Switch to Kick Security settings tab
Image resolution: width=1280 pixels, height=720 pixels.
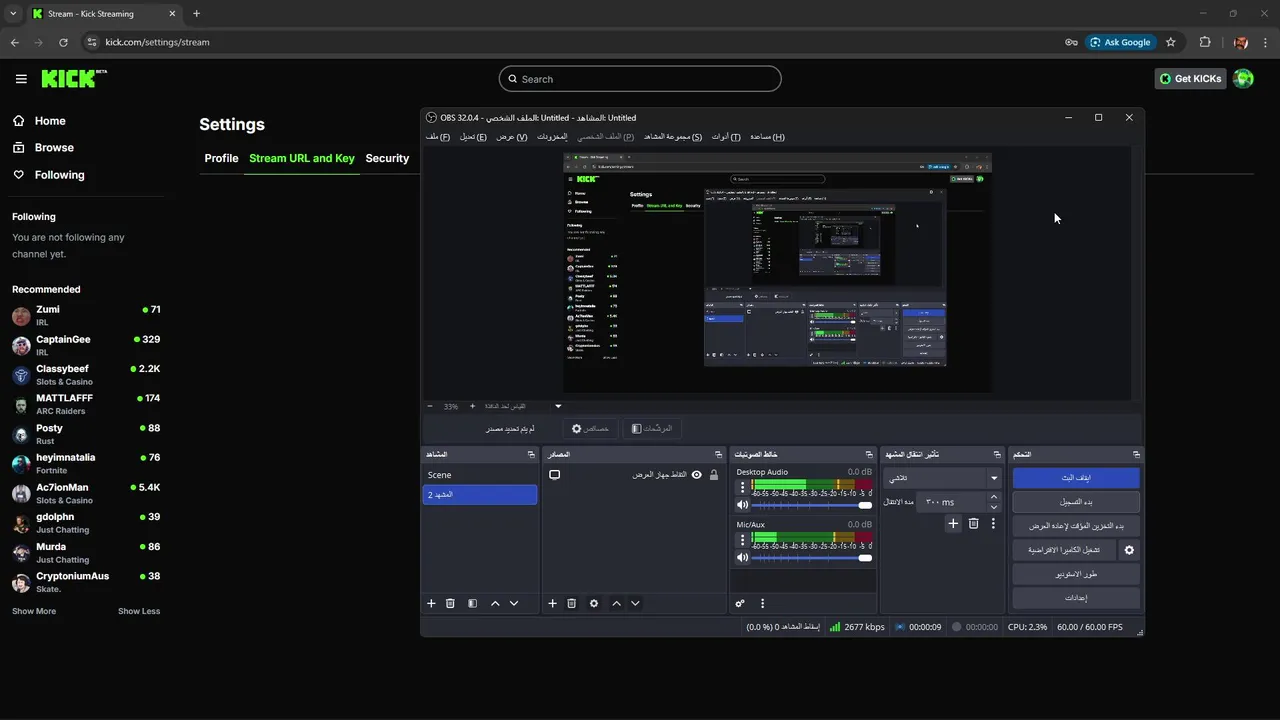[387, 158]
